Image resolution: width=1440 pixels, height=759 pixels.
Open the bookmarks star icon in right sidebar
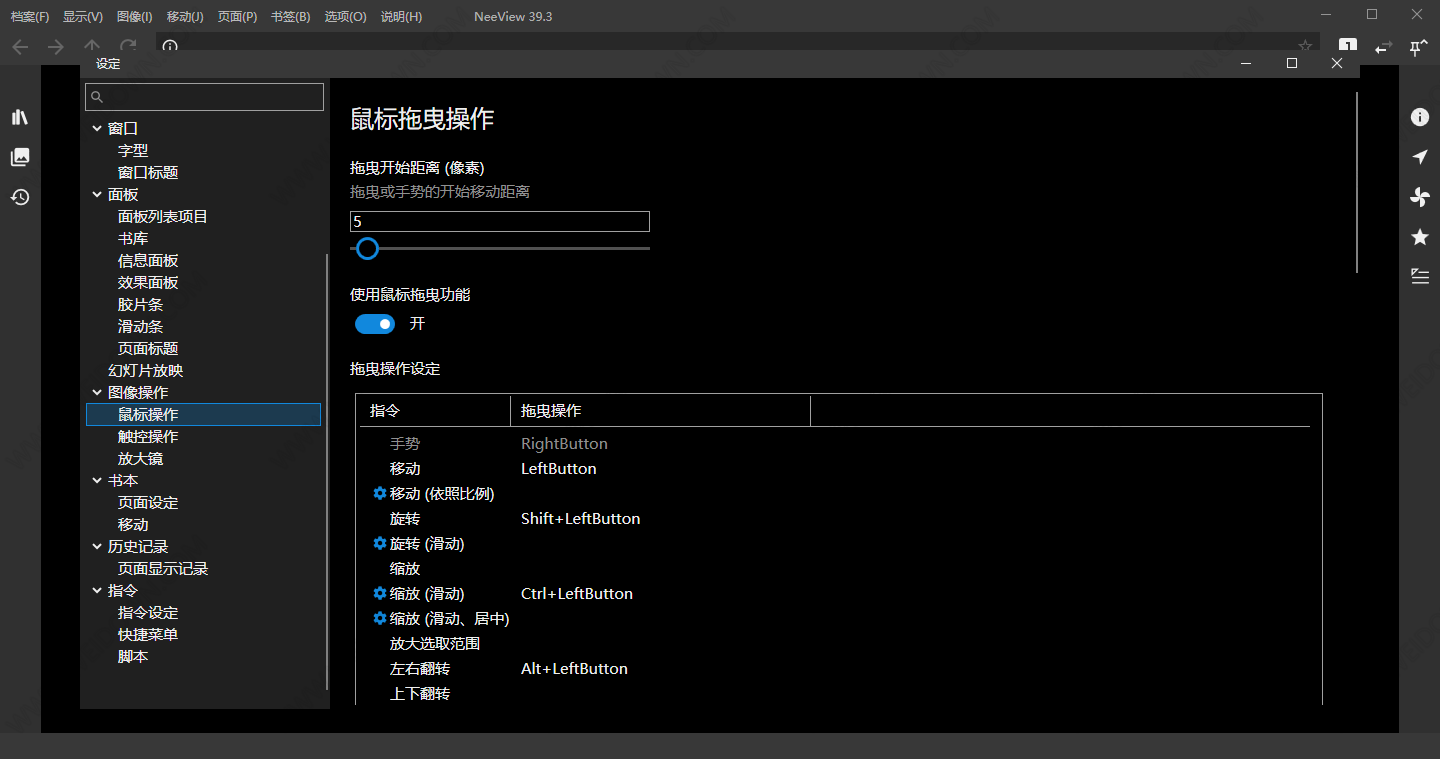tap(1419, 237)
